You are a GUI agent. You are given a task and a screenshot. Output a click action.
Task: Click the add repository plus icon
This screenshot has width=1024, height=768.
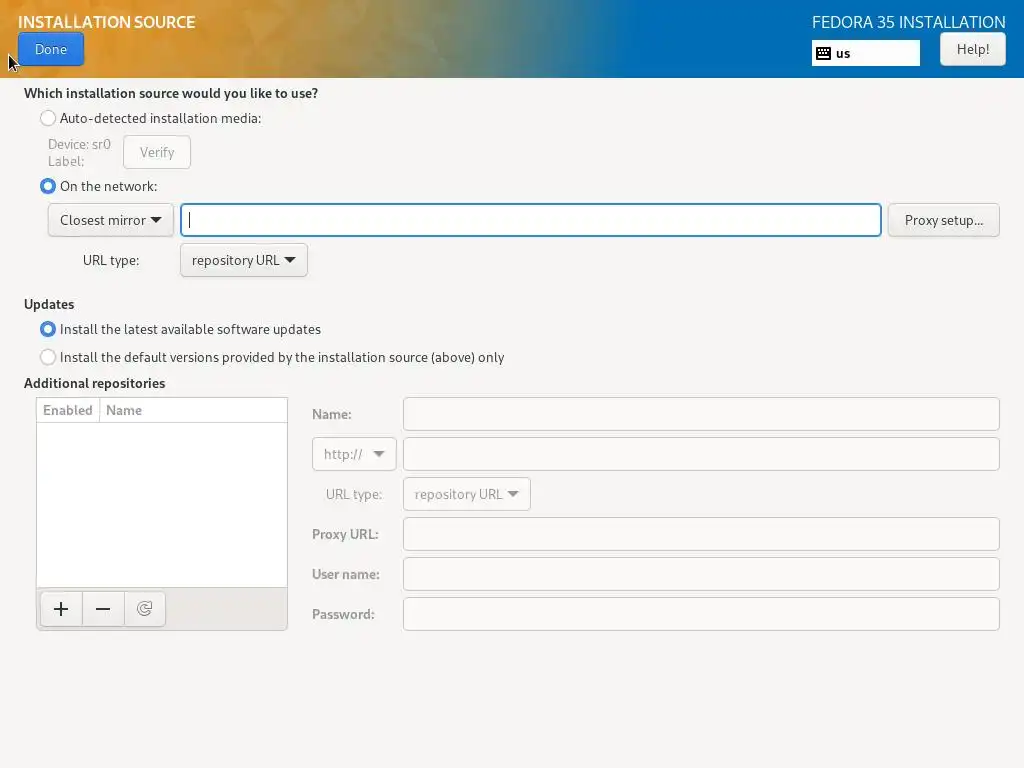pos(61,609)
